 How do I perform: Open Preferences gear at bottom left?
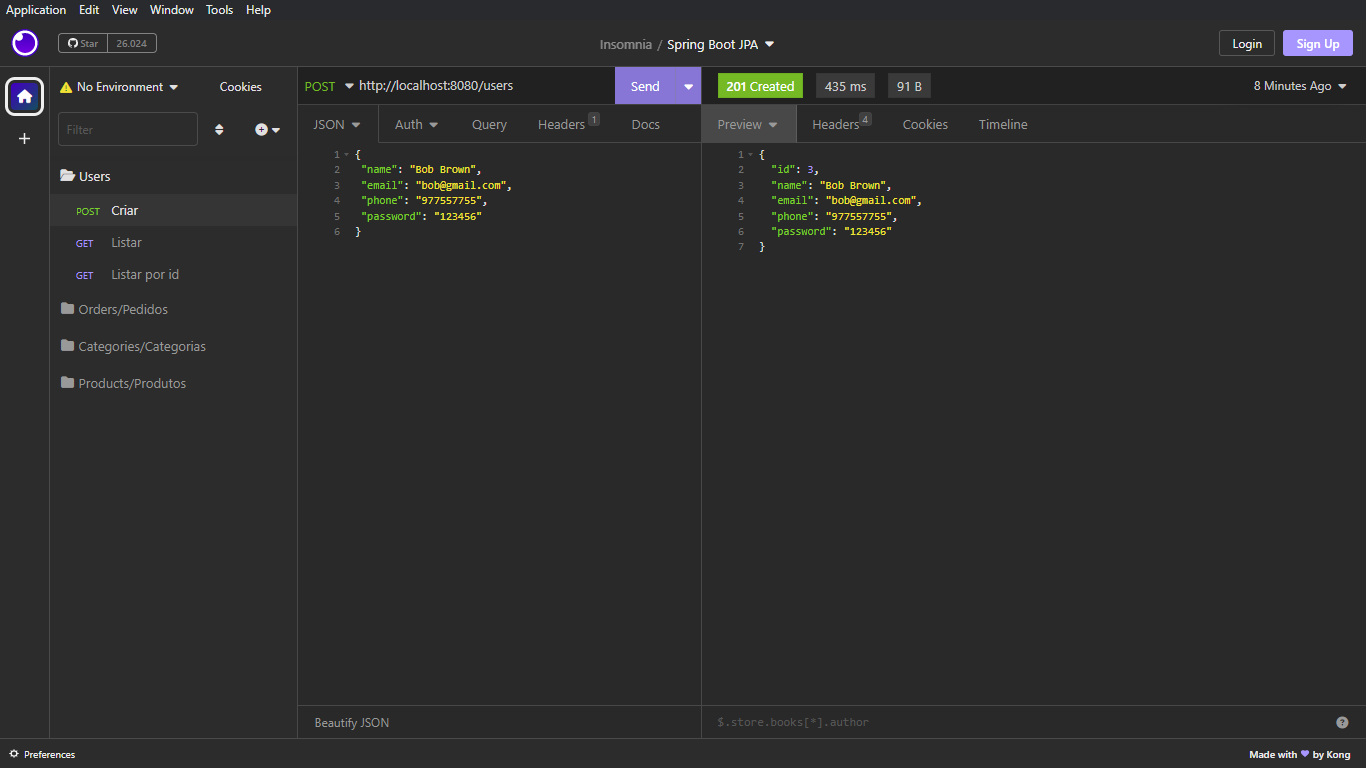click(15, 754)
